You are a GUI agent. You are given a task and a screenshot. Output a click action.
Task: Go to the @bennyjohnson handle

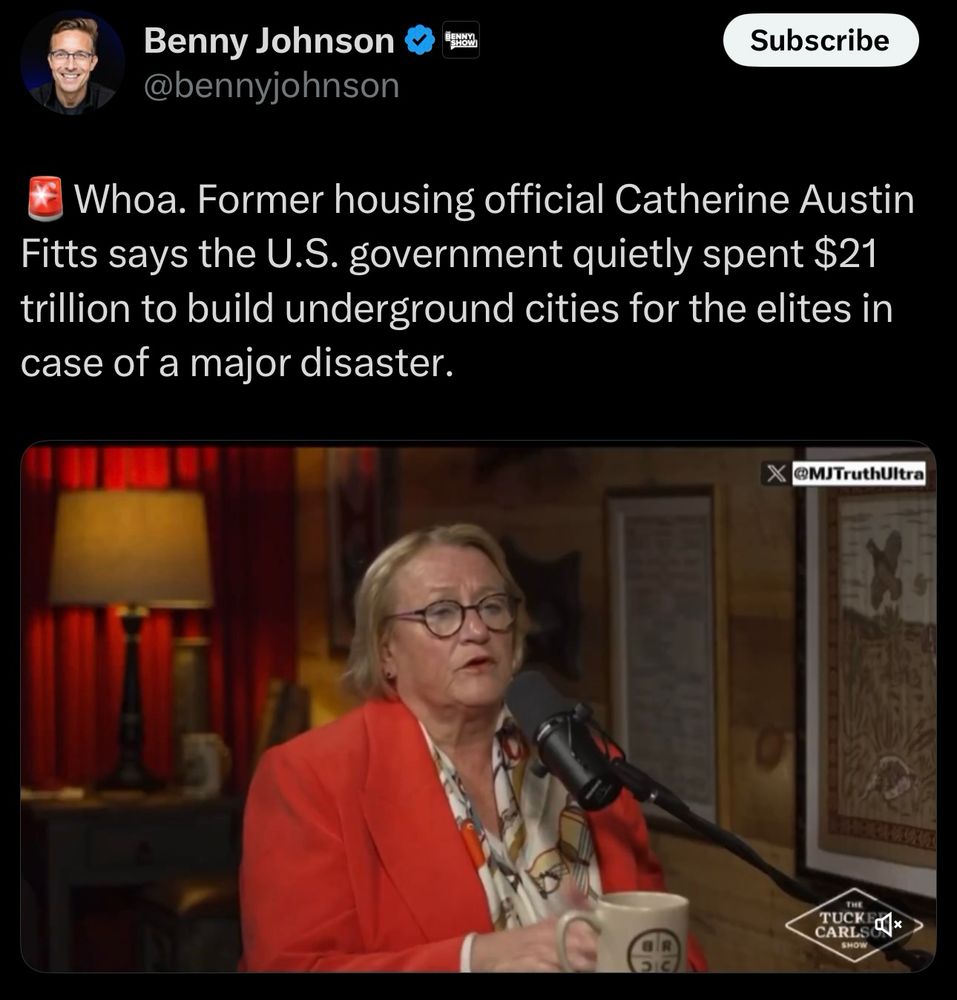click(x=272, y=85)
